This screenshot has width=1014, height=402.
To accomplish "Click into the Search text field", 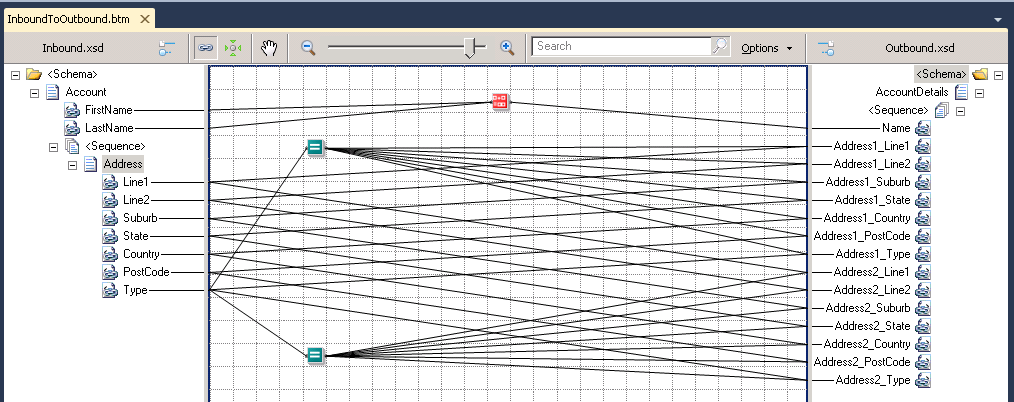I will [620, 47].
